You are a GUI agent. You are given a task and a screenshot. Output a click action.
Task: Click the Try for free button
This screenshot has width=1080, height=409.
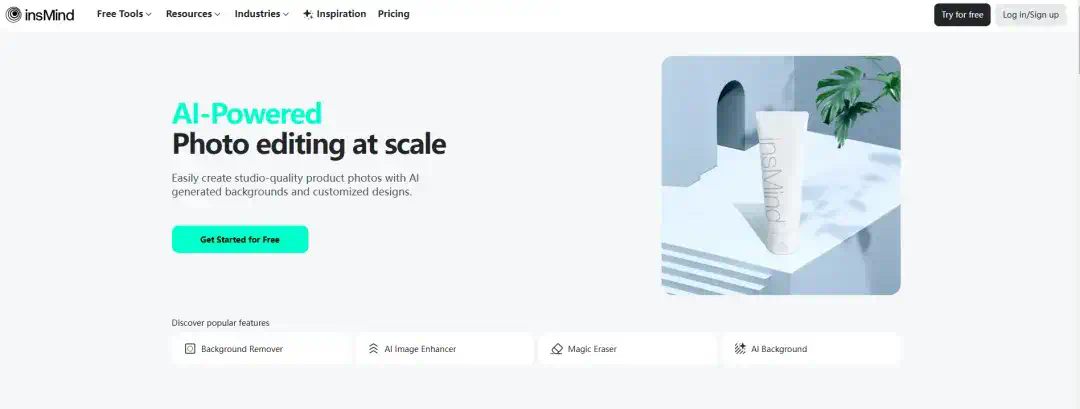click(x=962, y=14)
